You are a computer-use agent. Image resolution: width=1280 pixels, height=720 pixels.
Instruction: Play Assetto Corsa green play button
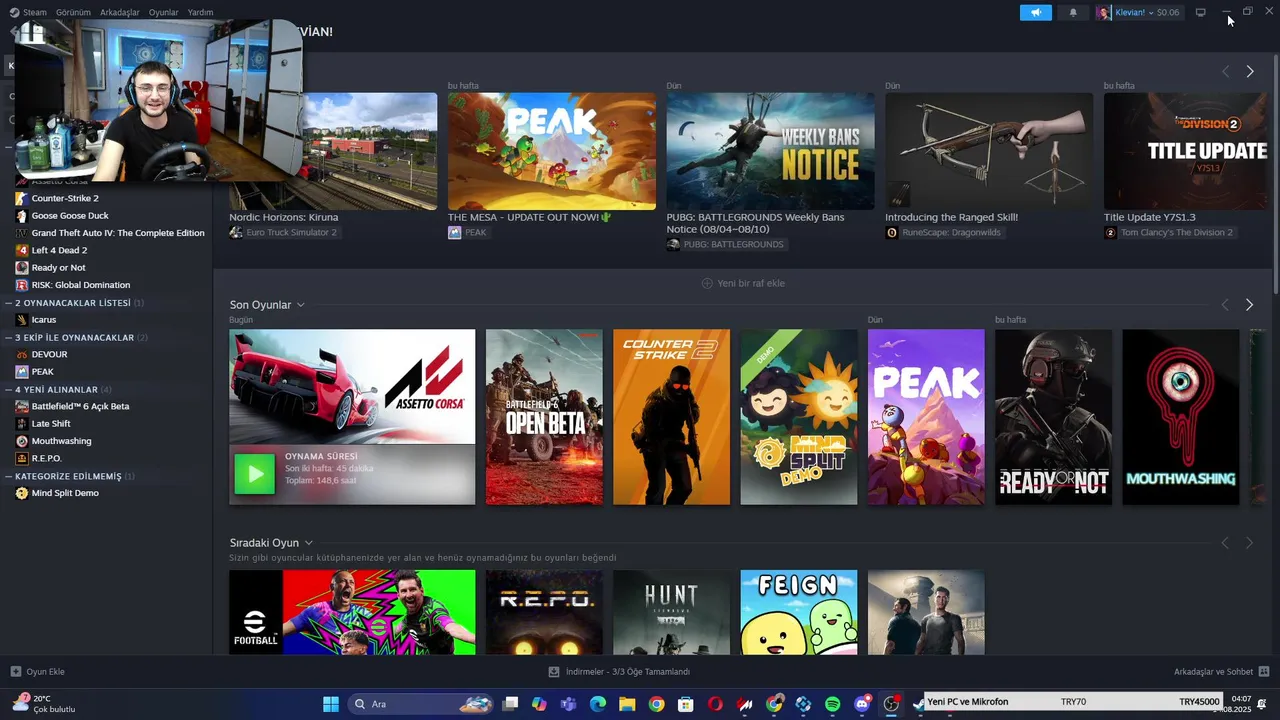tap(254, 474)
